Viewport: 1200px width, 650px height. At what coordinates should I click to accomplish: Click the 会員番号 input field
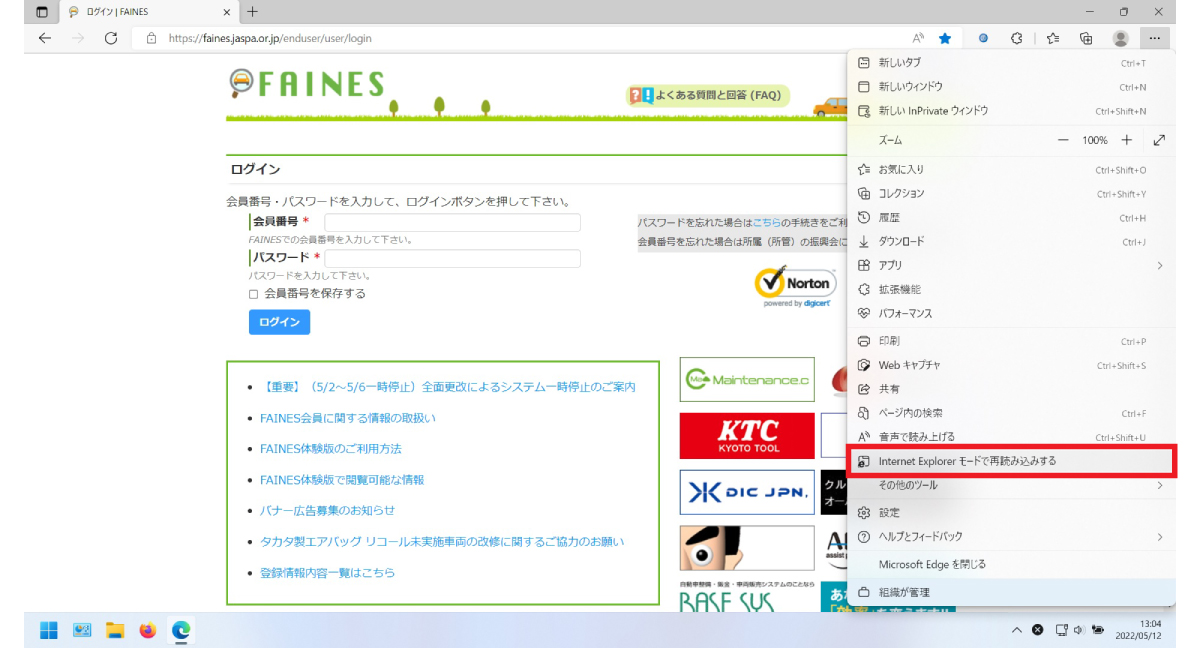452,222
